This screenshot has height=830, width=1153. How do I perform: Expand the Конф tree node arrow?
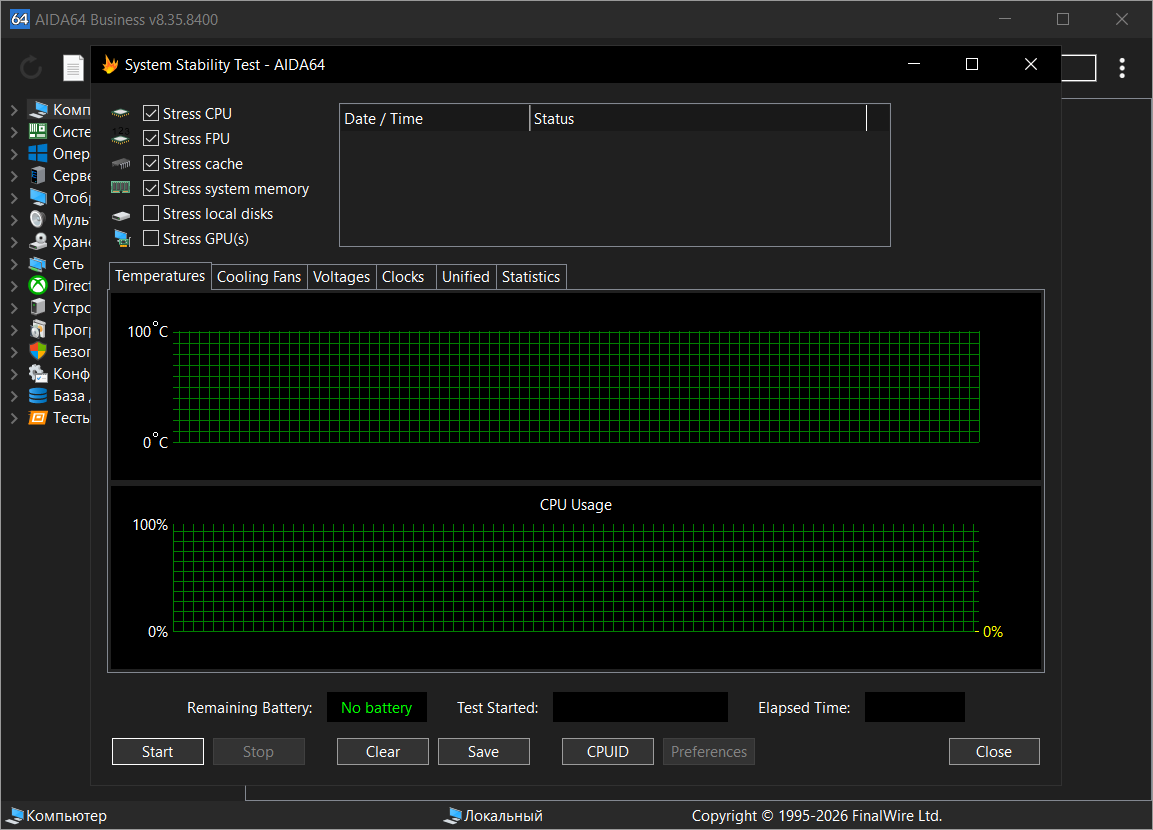coord(14,374)
